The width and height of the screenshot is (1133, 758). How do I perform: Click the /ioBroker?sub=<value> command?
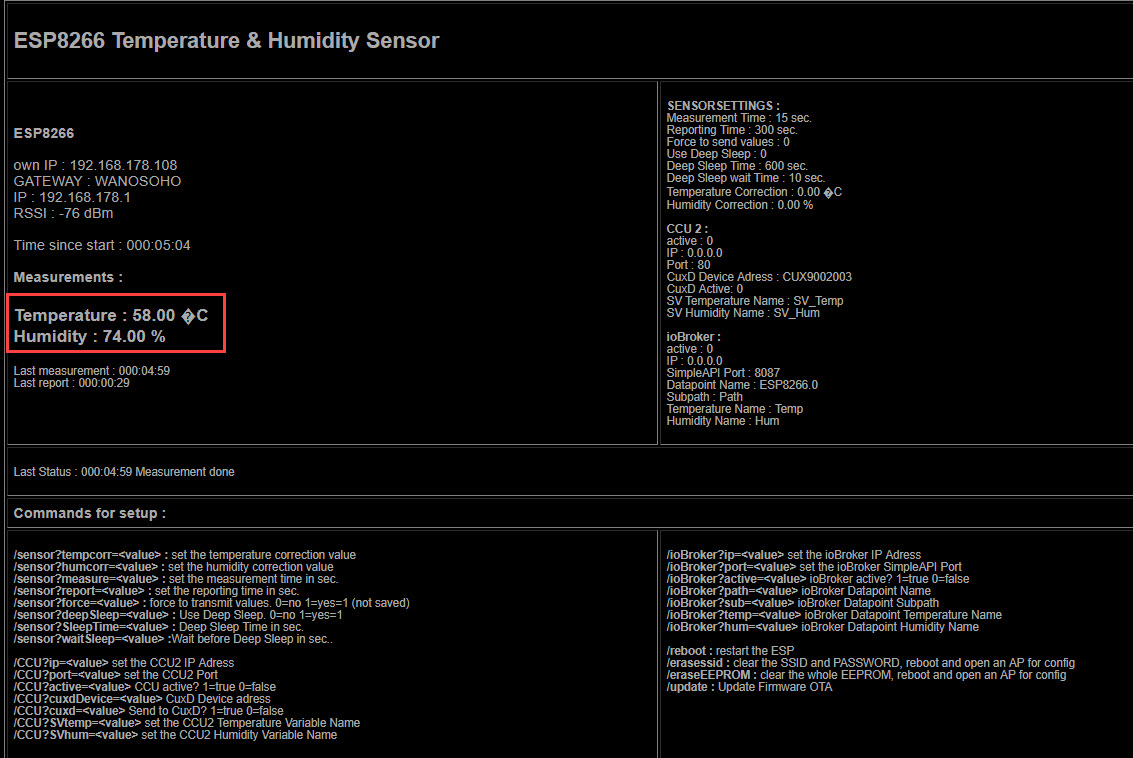pos(803,603)
